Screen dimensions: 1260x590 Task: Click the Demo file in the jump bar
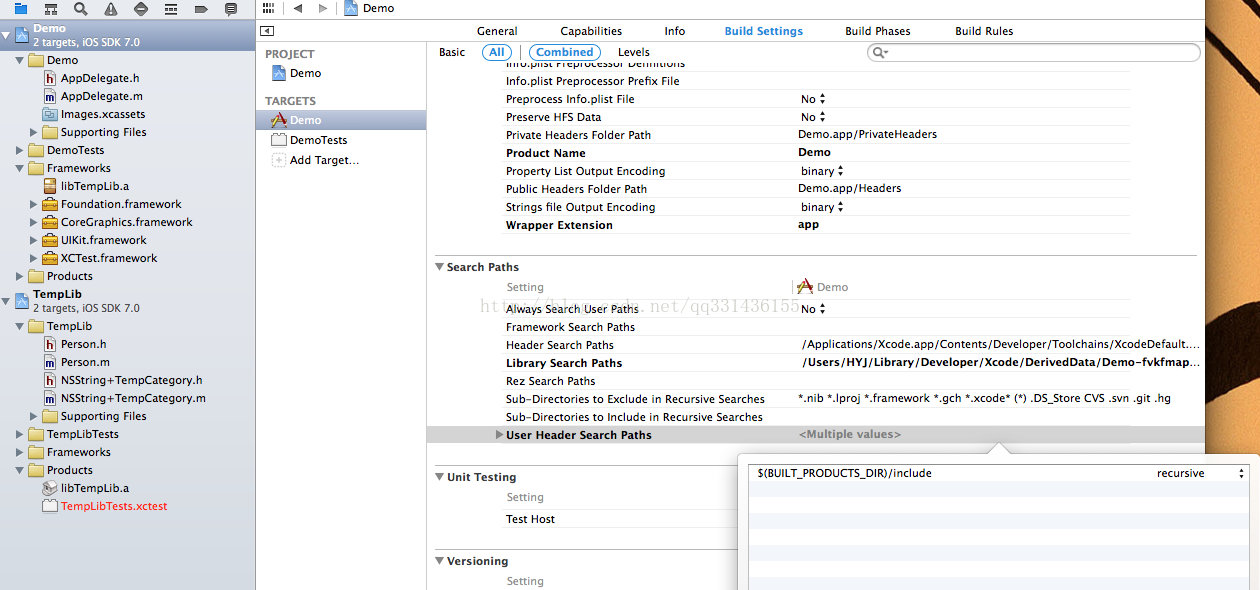[369, 8]
